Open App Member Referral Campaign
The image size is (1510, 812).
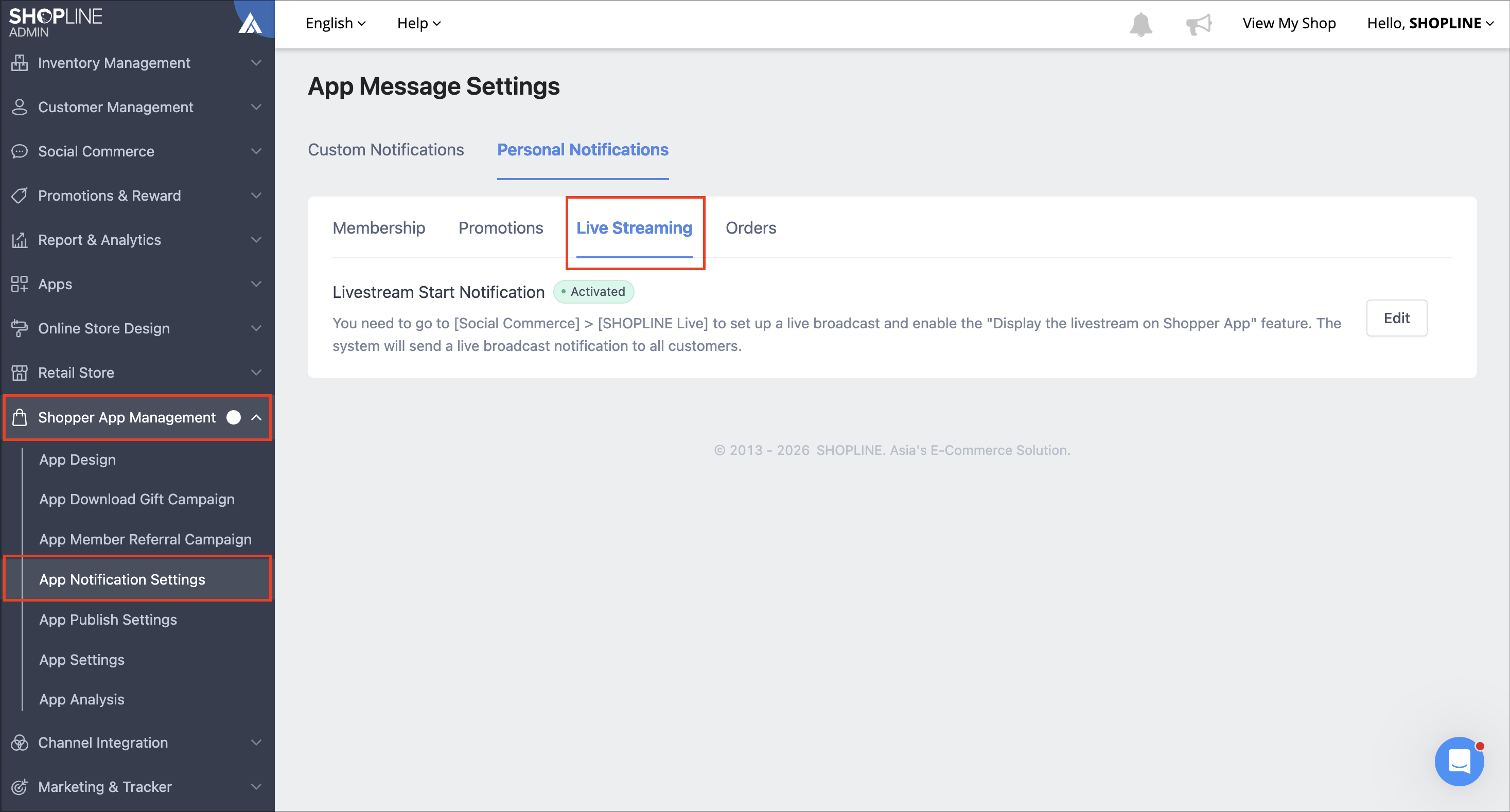145,540
